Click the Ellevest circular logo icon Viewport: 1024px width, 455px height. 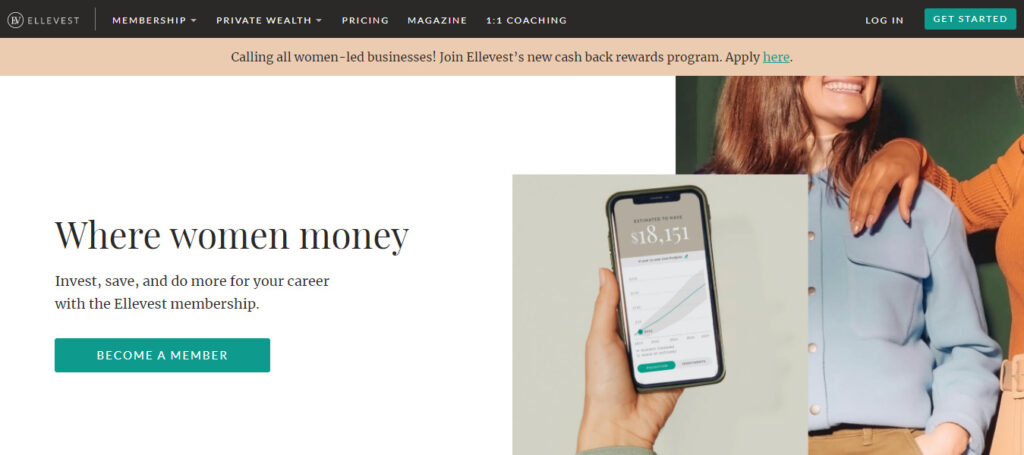pos(15,20)
